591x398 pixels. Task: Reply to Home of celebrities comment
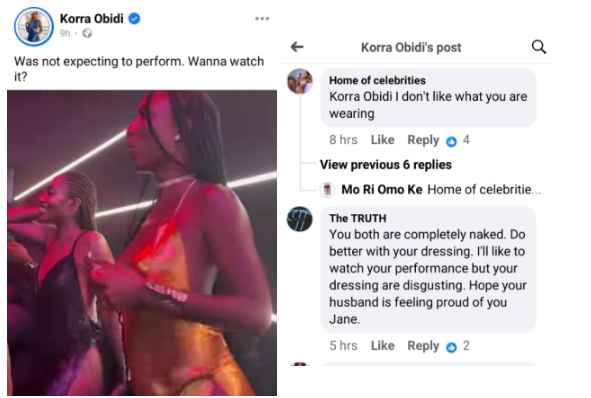[423, 140]
